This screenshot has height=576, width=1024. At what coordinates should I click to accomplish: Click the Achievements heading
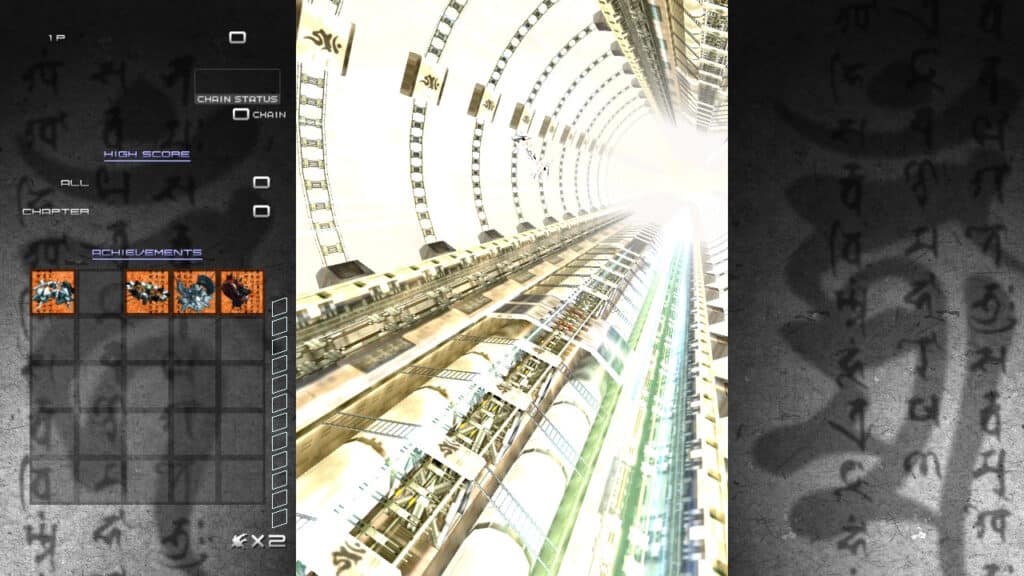pos(147,253)
